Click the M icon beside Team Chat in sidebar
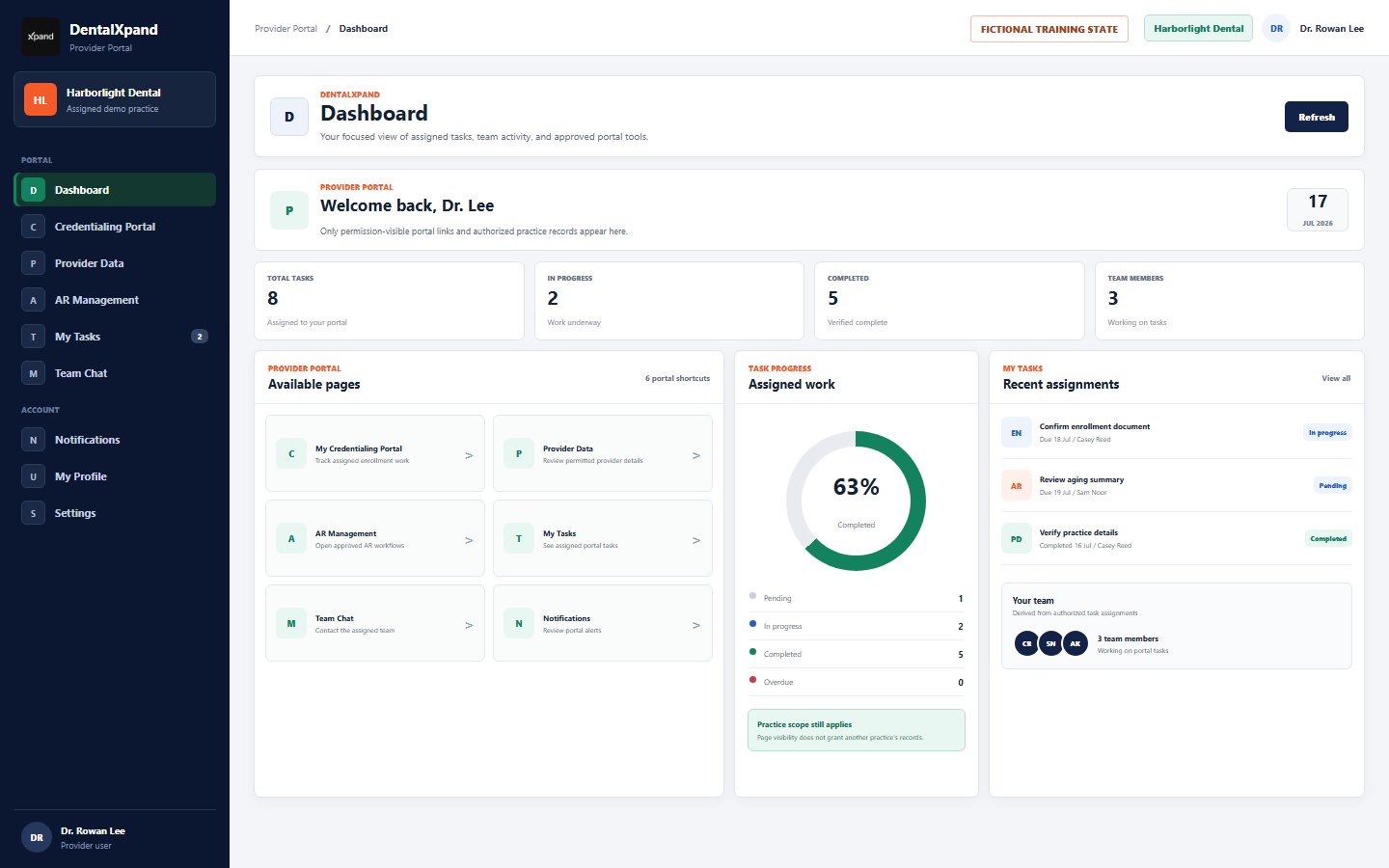1389x868 pixels. [x=33, y=373]
